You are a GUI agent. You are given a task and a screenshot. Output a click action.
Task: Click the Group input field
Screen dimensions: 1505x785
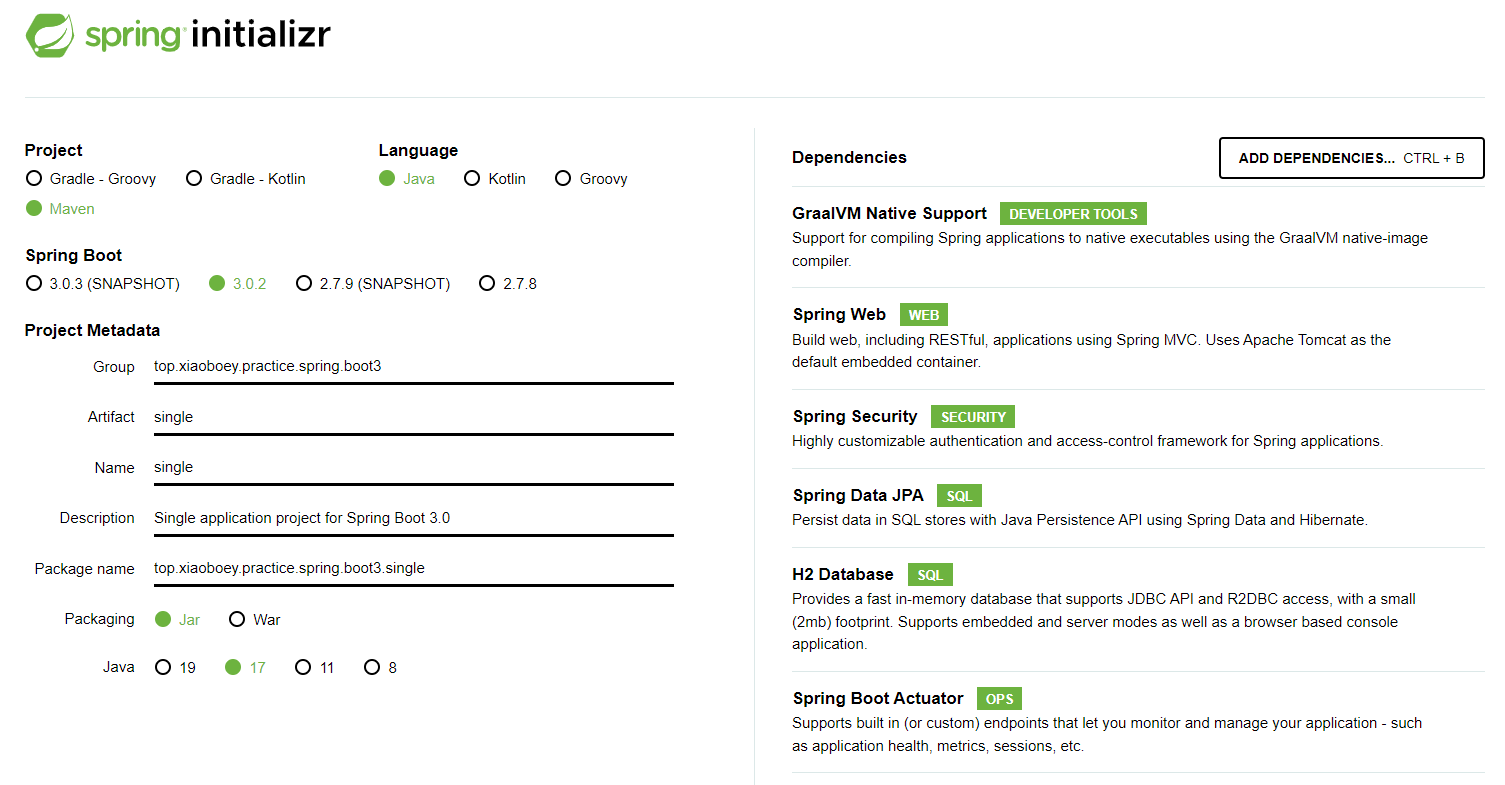tap(412, 367)
